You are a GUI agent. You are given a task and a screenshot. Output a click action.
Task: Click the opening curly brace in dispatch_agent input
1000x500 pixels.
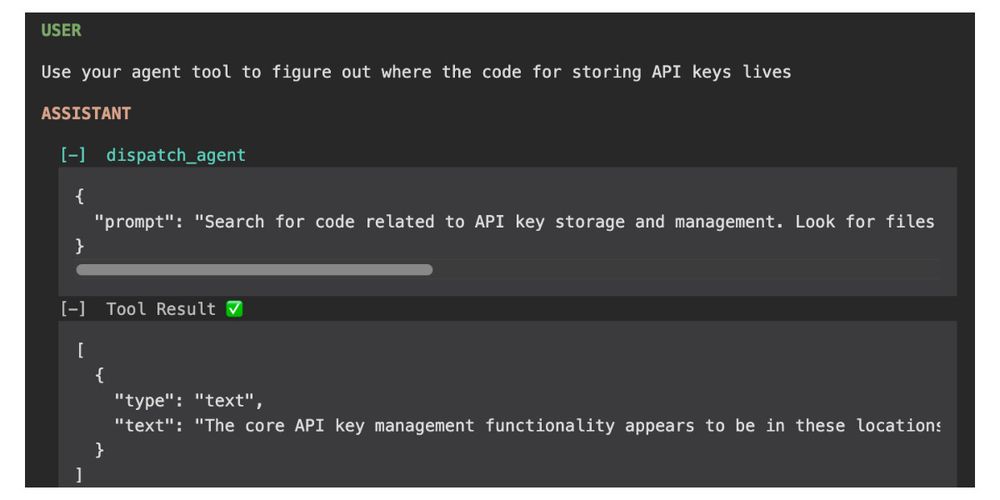80,196
